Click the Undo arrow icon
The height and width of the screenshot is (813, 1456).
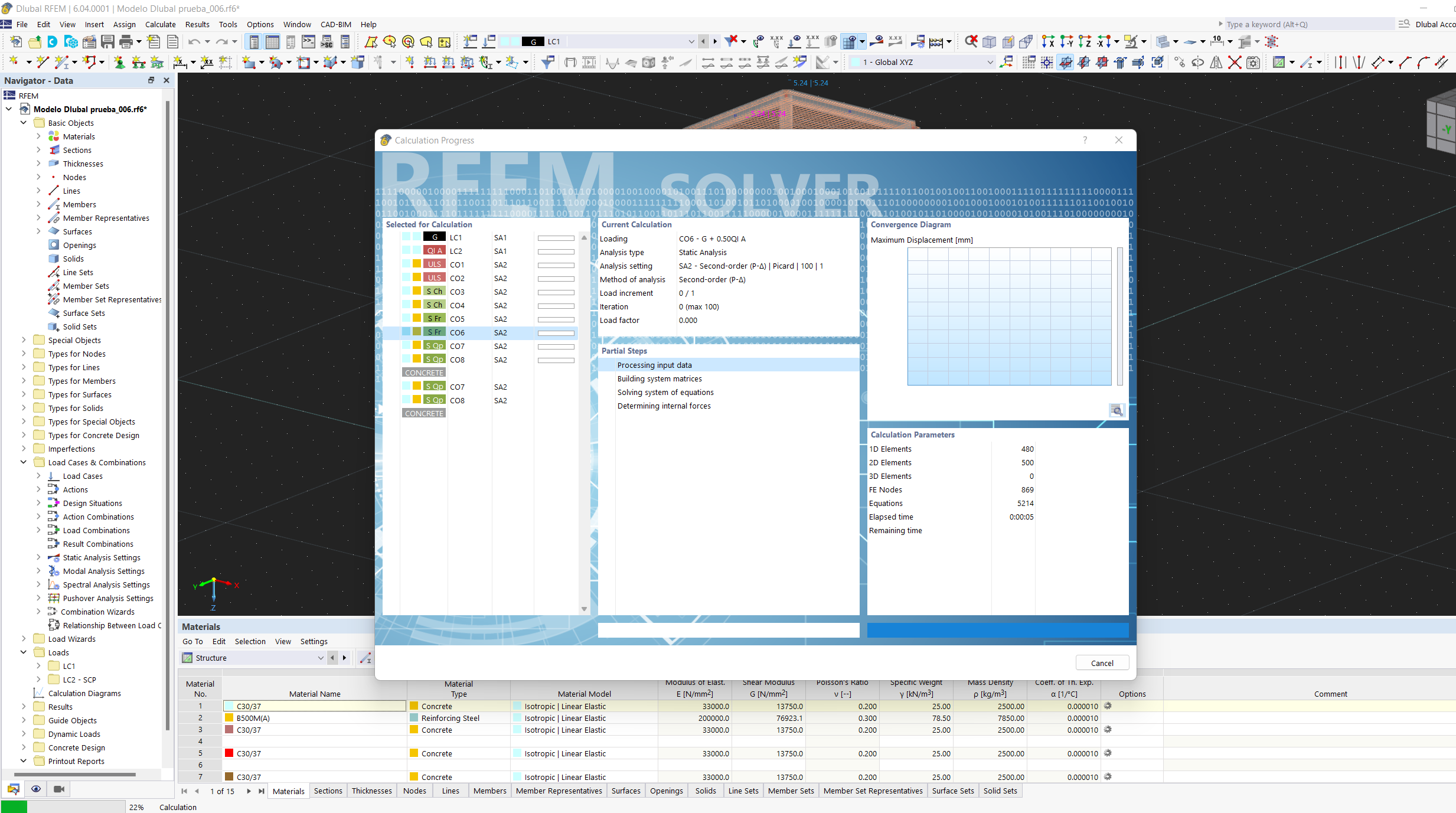[194, 41]
